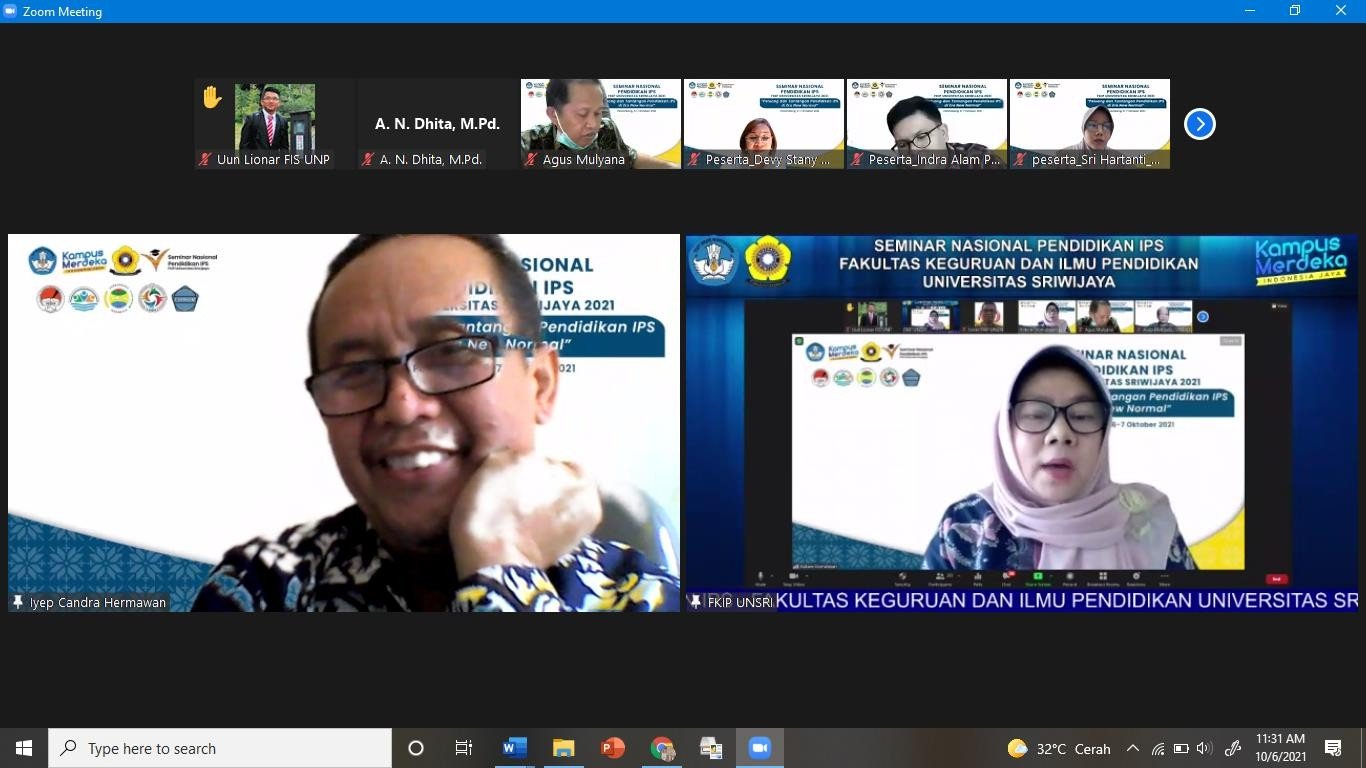Open the clock showing 11:31 AM
Screen dimensions: 1366x768
(x=1280, y=748)
